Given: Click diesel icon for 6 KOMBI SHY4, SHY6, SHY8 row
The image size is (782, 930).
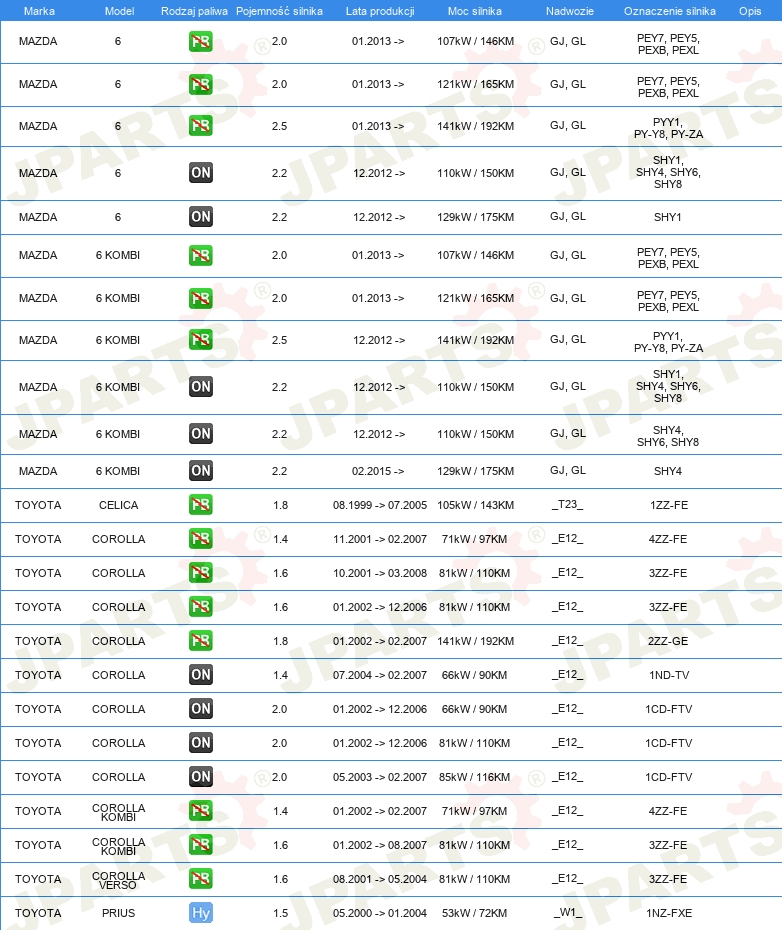Looking at the screenshot, I should [x=201, y=434].
